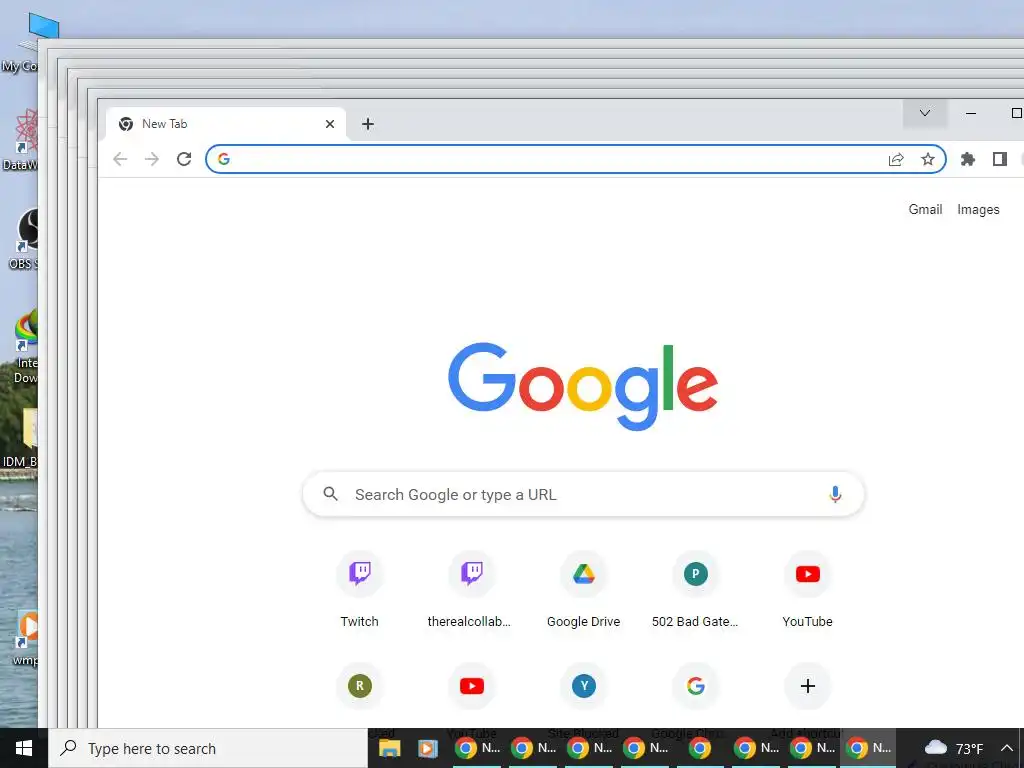This screenshot has width=1024, height=768.
Task: Click the Type here to search taskbar box
Action: point(208,748)
